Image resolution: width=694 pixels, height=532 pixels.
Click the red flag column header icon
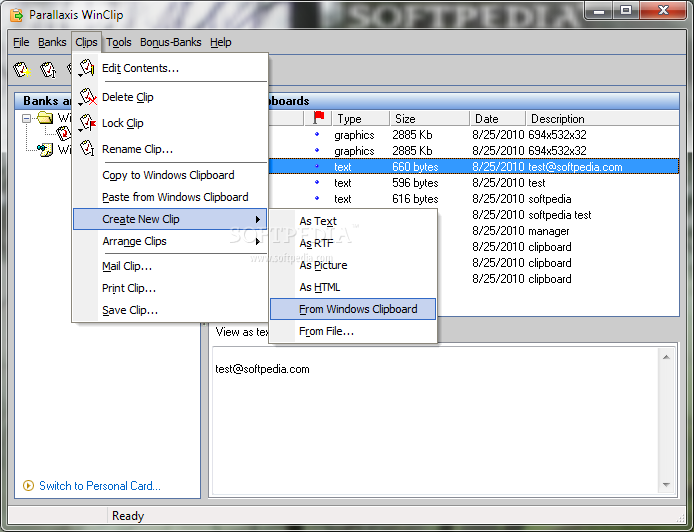click(x=319, y=118)
